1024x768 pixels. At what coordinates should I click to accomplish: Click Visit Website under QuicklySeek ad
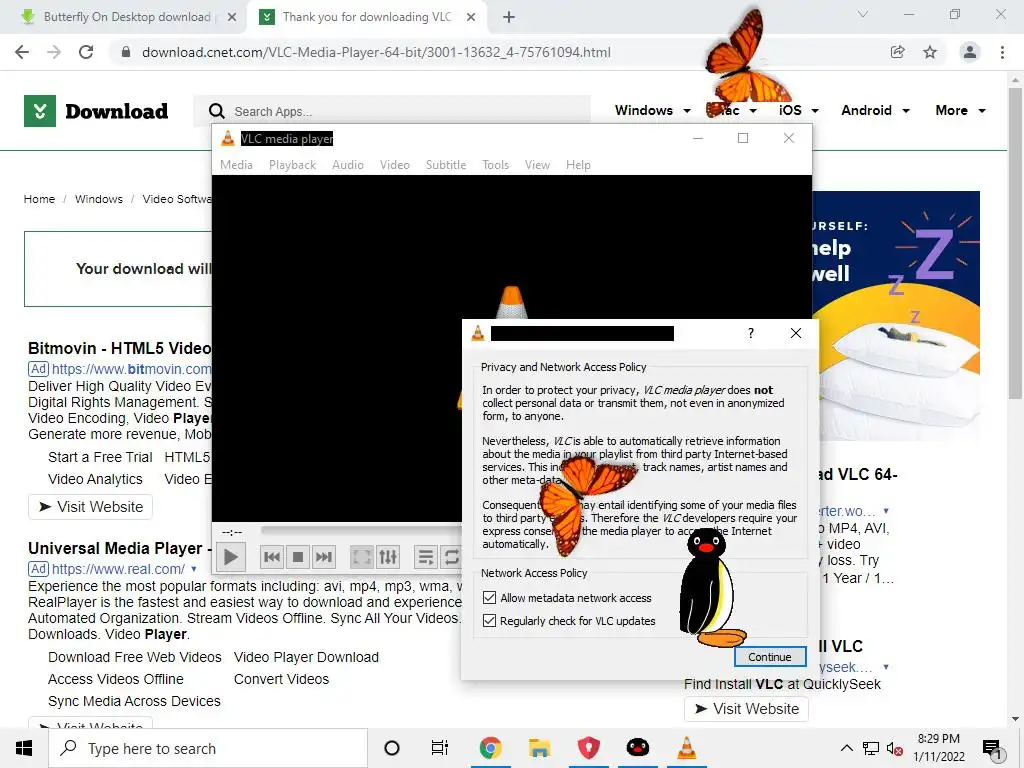point(746,709)
